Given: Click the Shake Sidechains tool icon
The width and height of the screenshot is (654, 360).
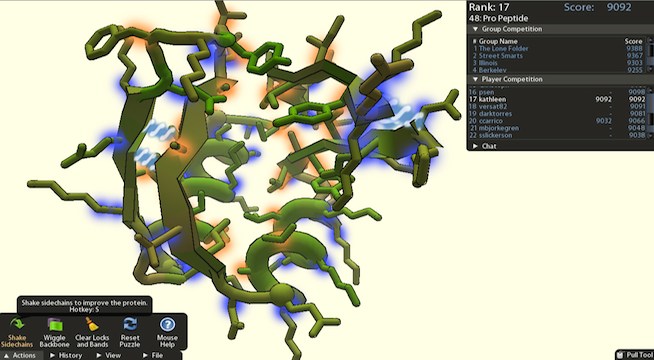Looking at the screenshot, I should pyautogui.click(x=17, y=324).
